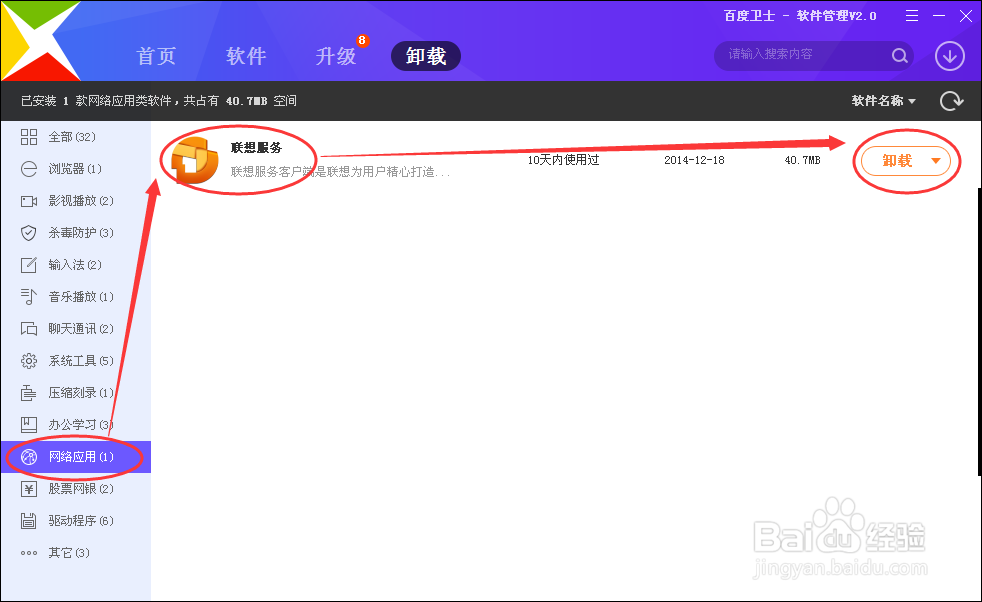Select the 办公学习 (3) category
Viewport: 982px width, 602px height.
coord(76,425)
